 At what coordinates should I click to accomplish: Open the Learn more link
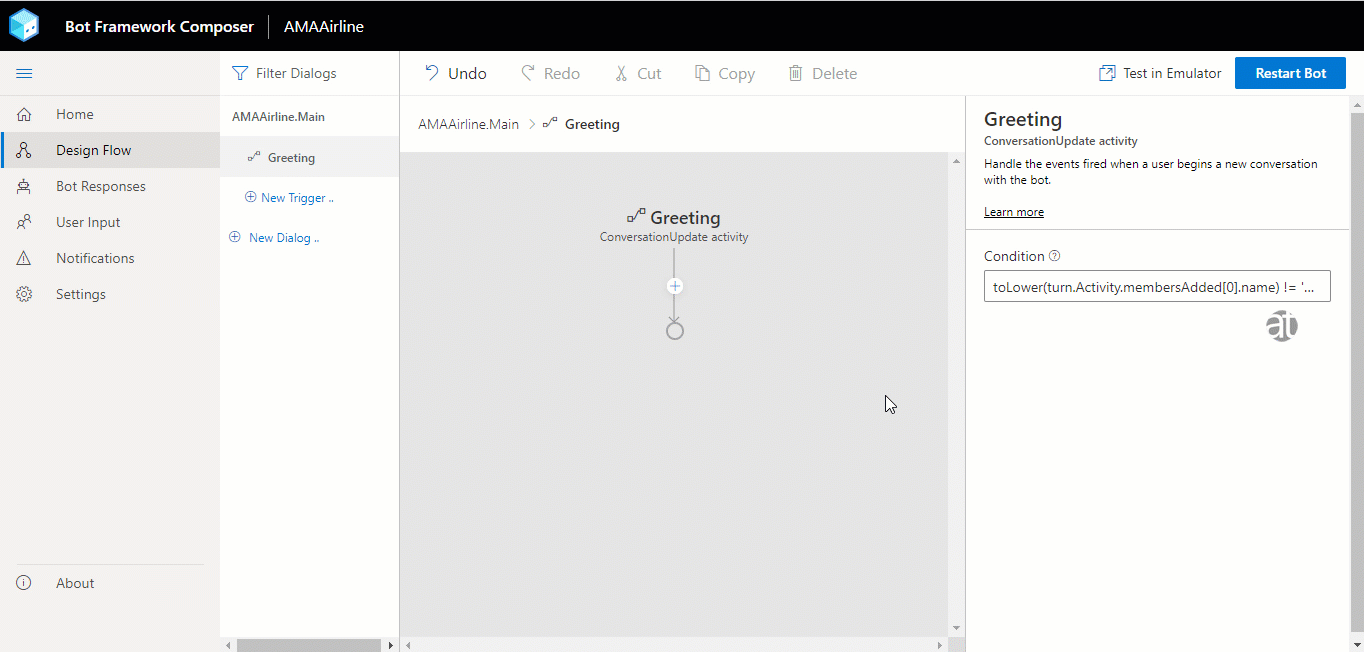[1013, 212]
